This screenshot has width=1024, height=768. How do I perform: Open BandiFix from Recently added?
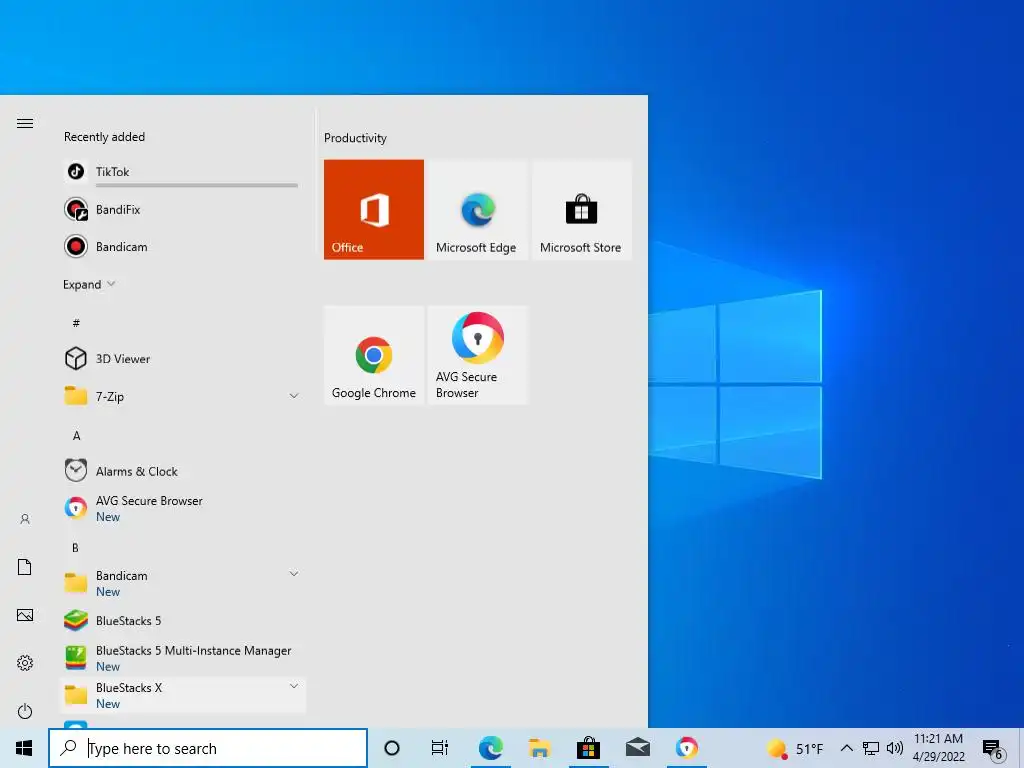[x=182, y=210]
